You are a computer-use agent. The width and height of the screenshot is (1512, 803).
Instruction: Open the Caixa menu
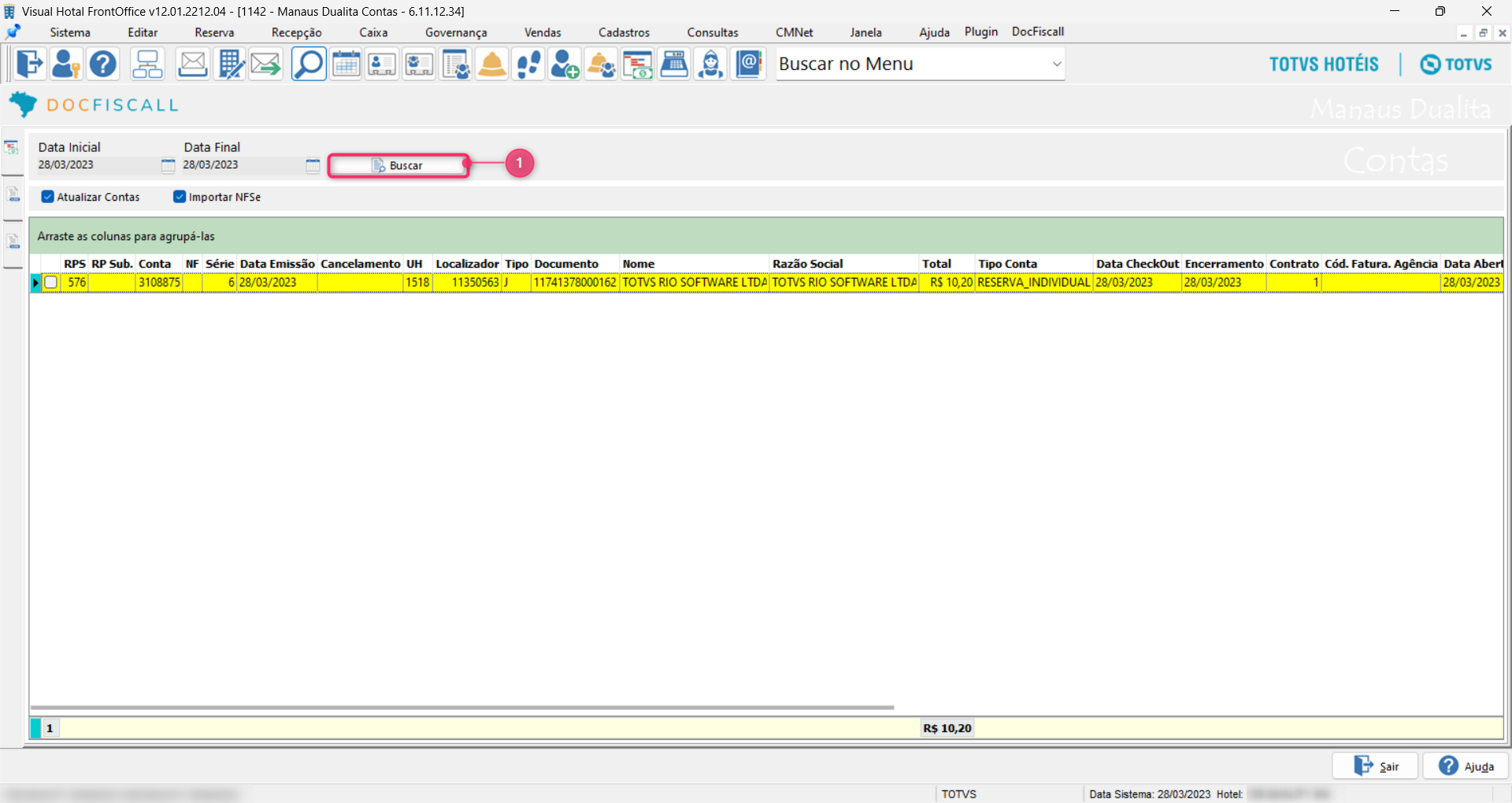click(x=373, y=32)
